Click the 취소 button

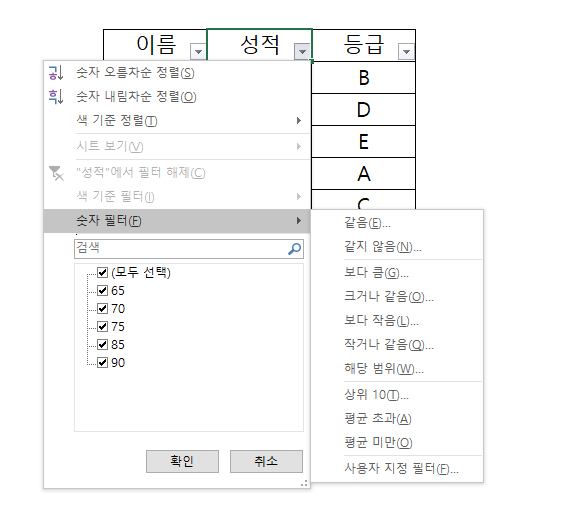(x=266, y=461)
